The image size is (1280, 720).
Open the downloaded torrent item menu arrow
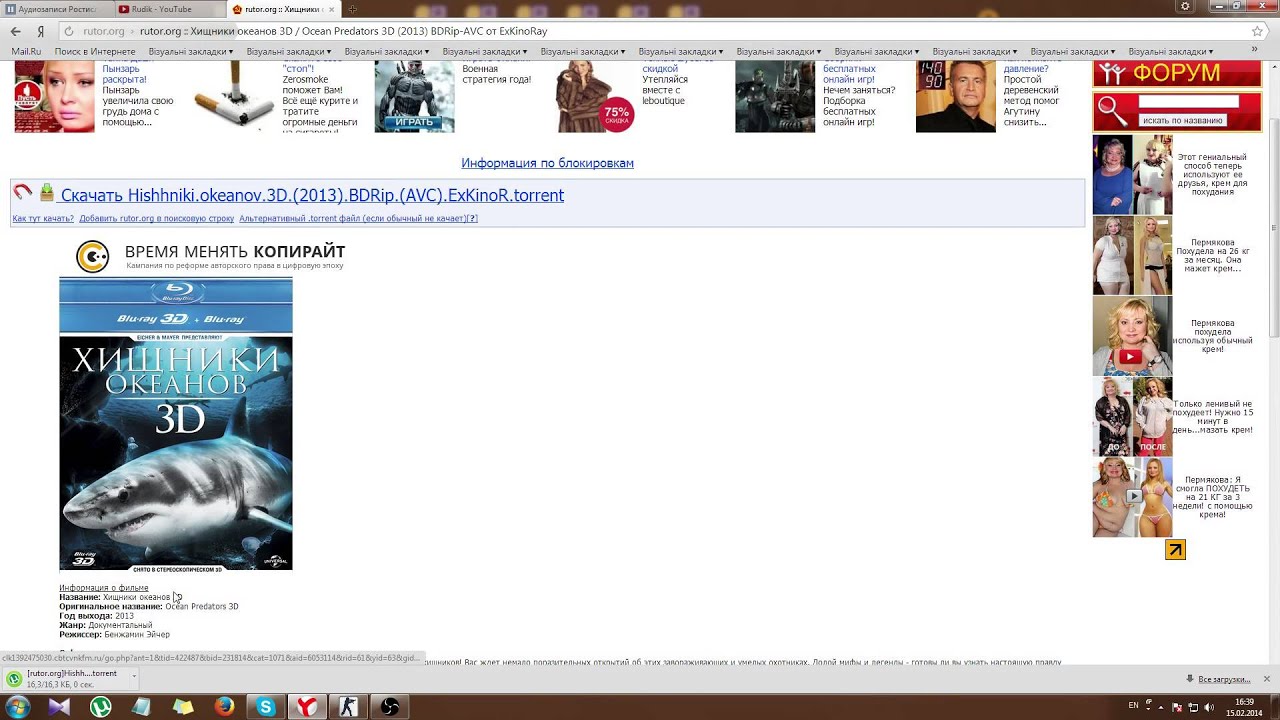133,674
